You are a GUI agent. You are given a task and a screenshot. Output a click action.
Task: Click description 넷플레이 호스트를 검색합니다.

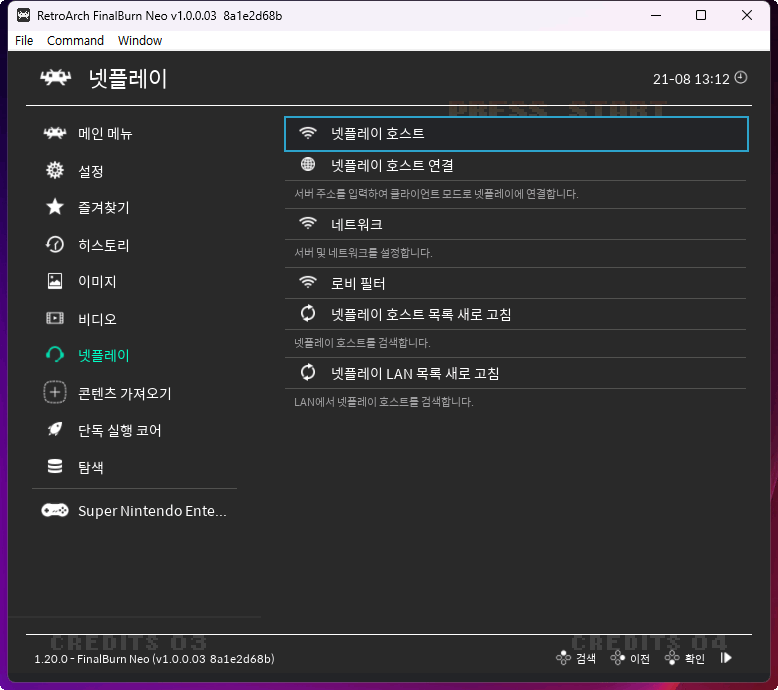(x=362, y=342)
